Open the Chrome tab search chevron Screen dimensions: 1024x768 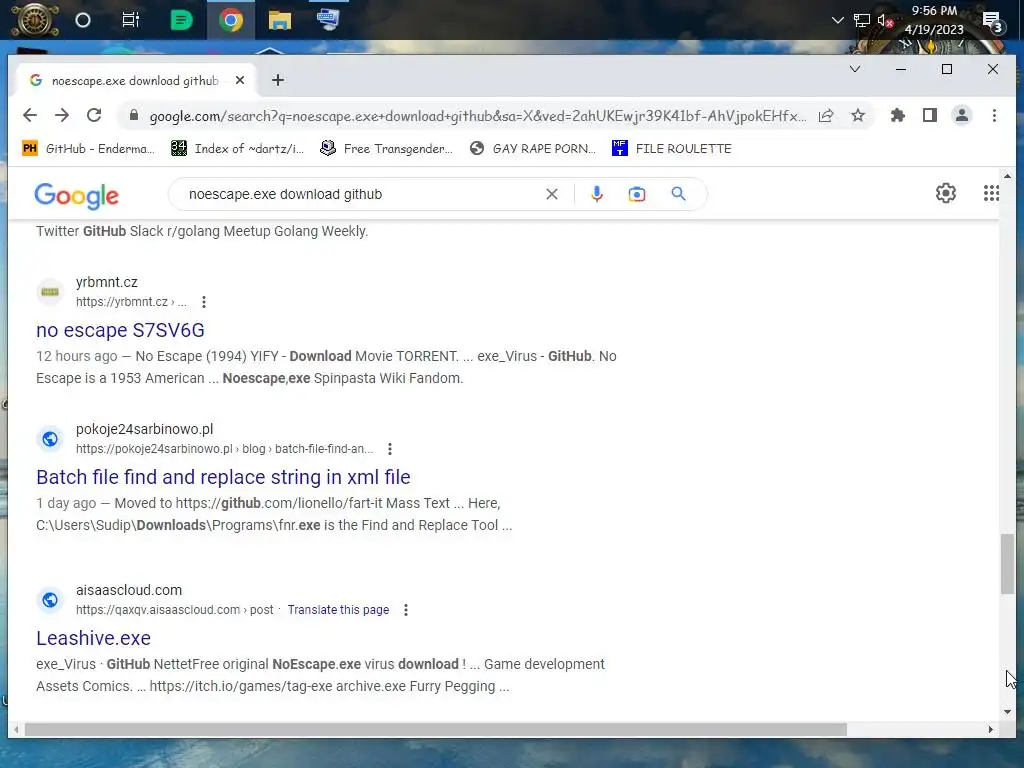[855, 69]
